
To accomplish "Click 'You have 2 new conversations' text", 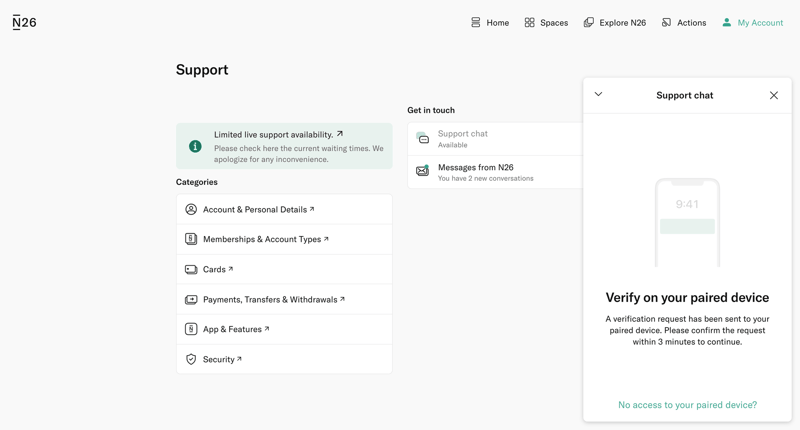I will 486,179.
